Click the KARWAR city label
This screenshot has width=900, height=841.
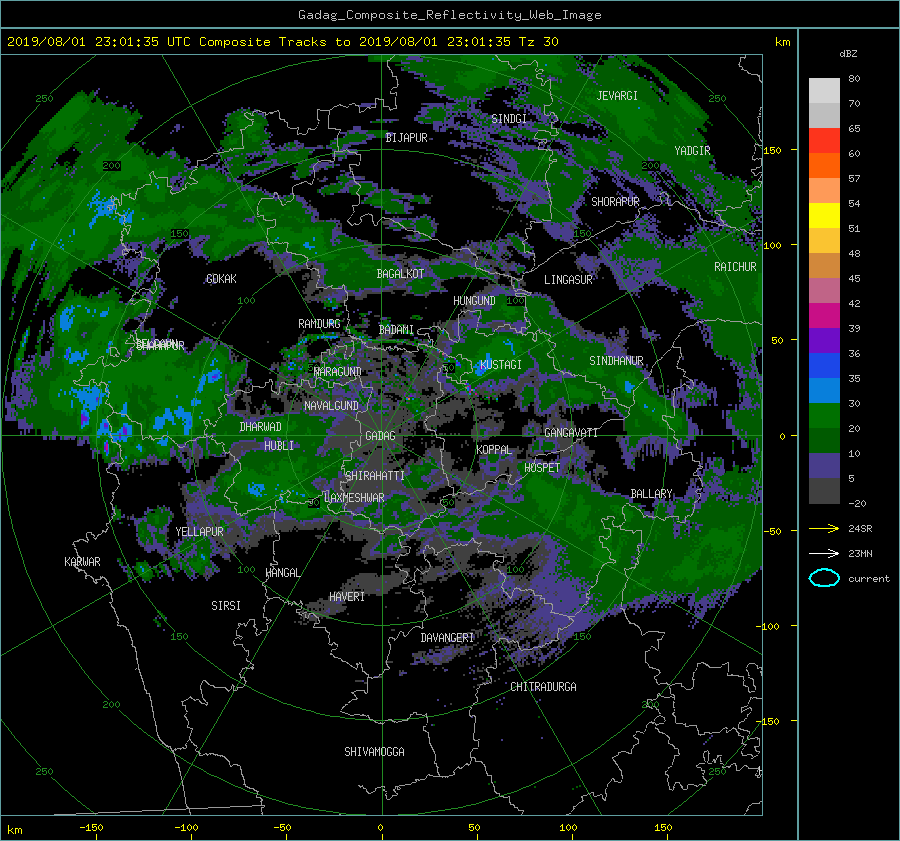(82, 562)
